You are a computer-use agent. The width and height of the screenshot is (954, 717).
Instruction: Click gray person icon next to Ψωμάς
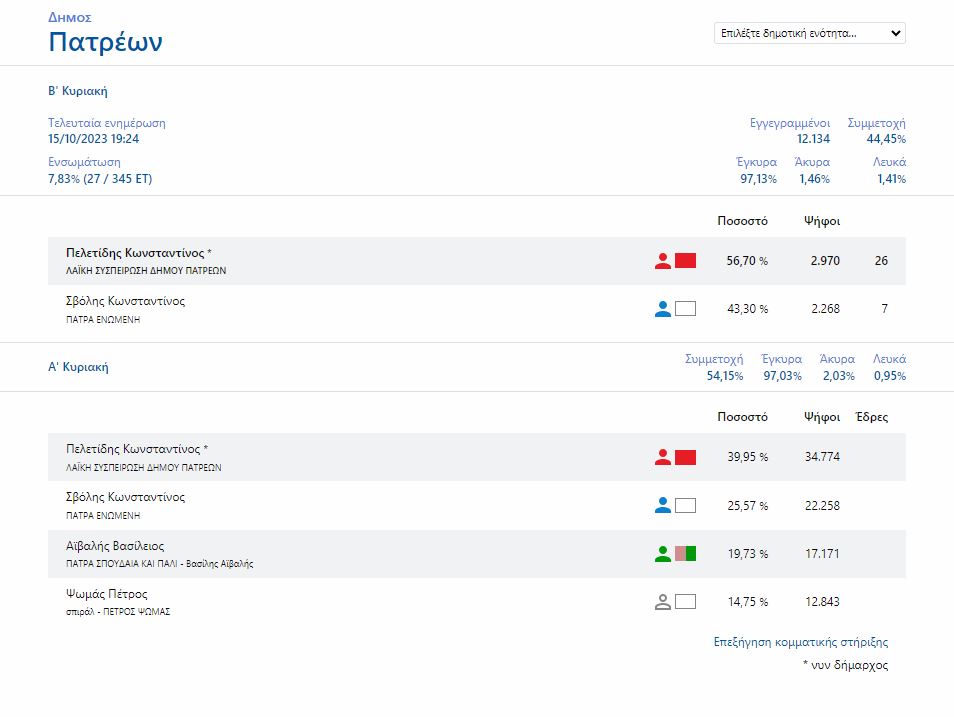662,602
